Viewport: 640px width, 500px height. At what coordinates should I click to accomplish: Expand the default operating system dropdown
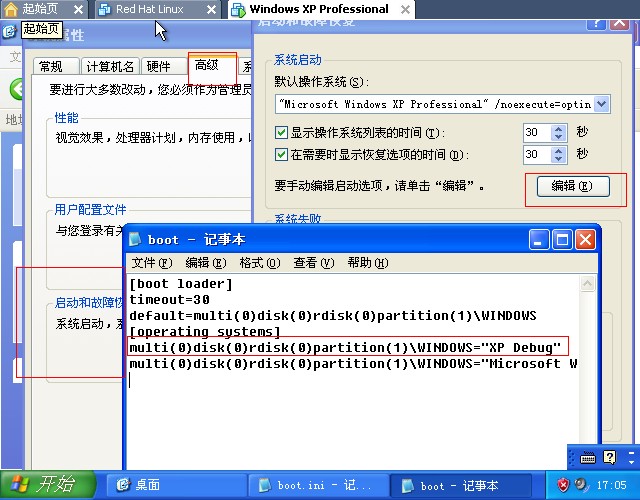(602, 104)
